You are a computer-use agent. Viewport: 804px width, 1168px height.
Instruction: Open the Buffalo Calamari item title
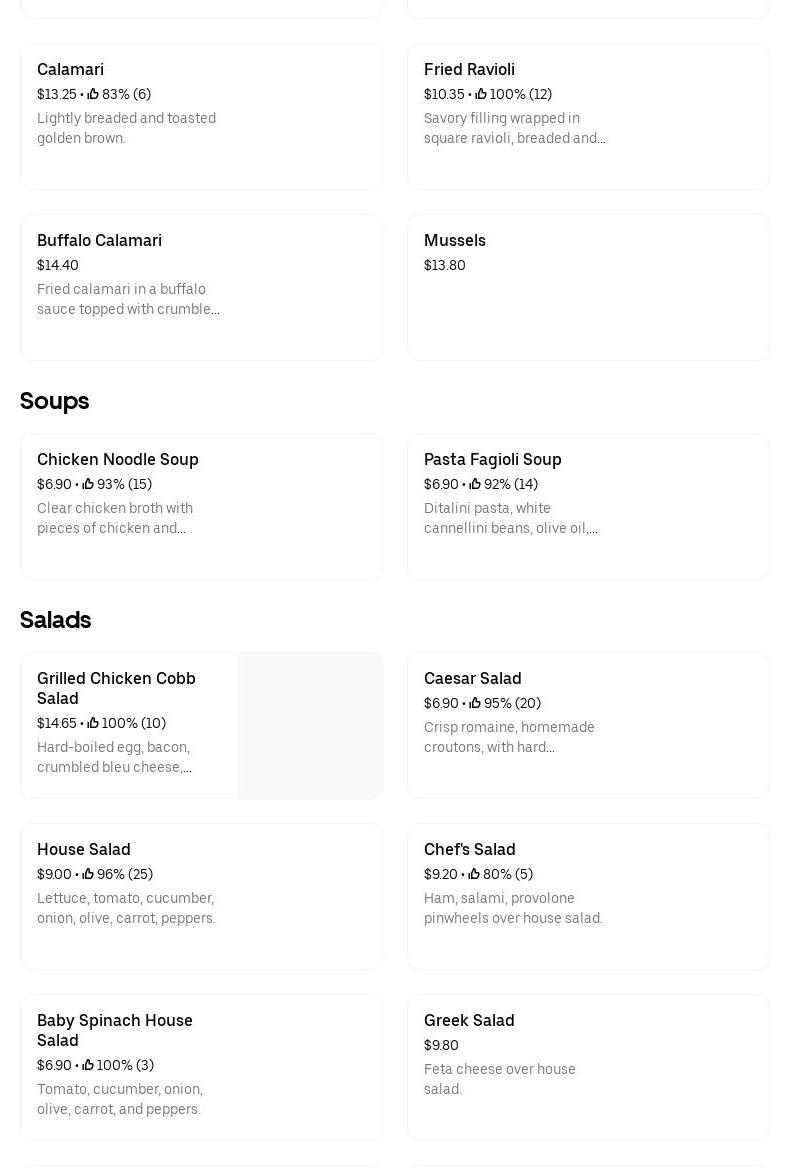[99, 240]
